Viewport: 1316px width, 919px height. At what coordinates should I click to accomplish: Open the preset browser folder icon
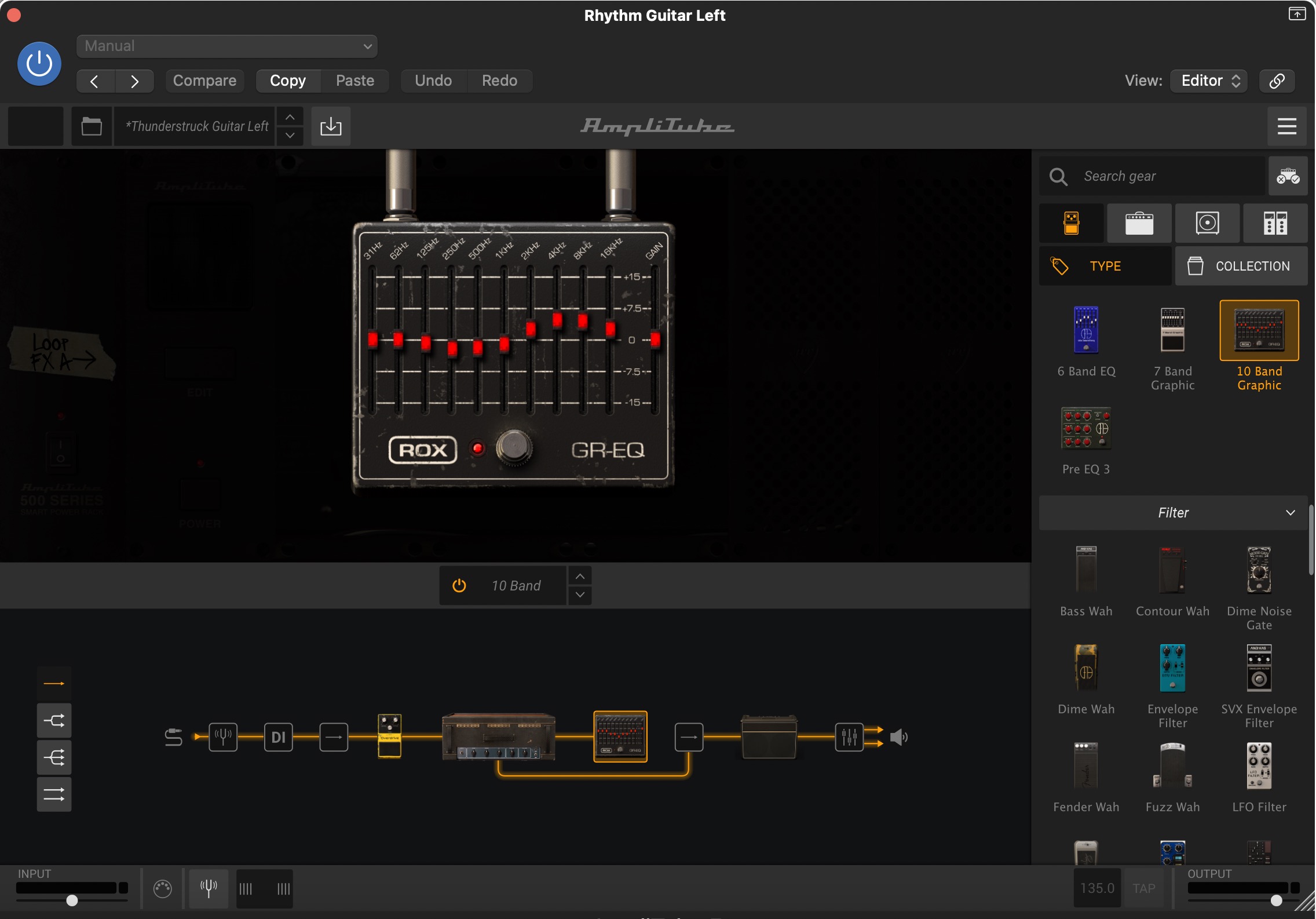click(92, 126)
